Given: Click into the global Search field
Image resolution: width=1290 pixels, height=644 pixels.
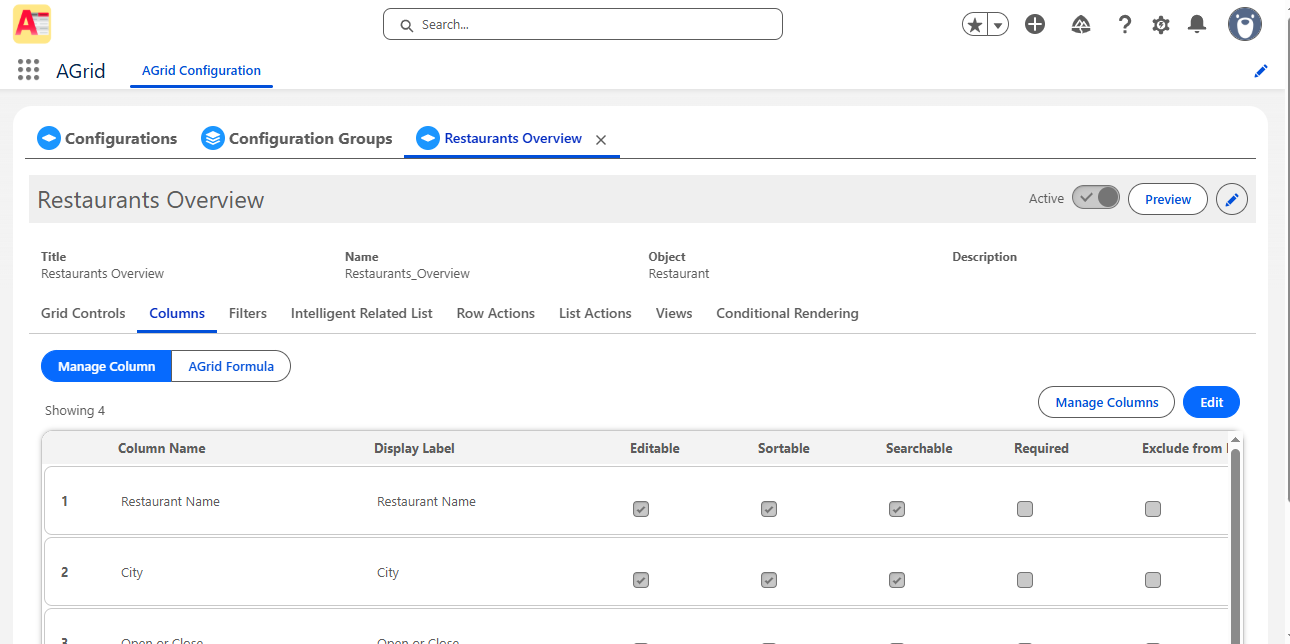Looking at the screenshot, I should point(583,25).
